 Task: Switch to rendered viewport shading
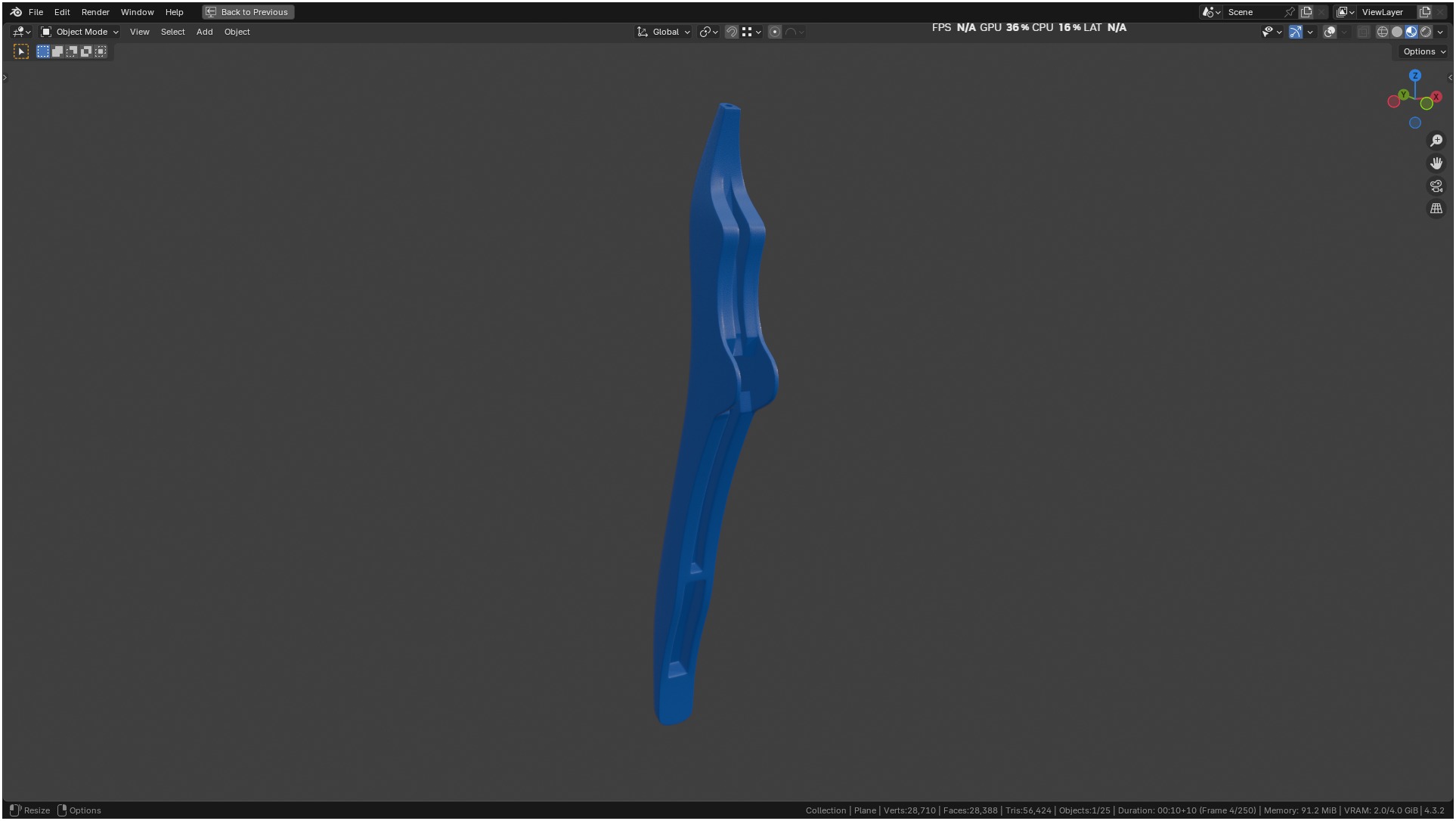1426,32
